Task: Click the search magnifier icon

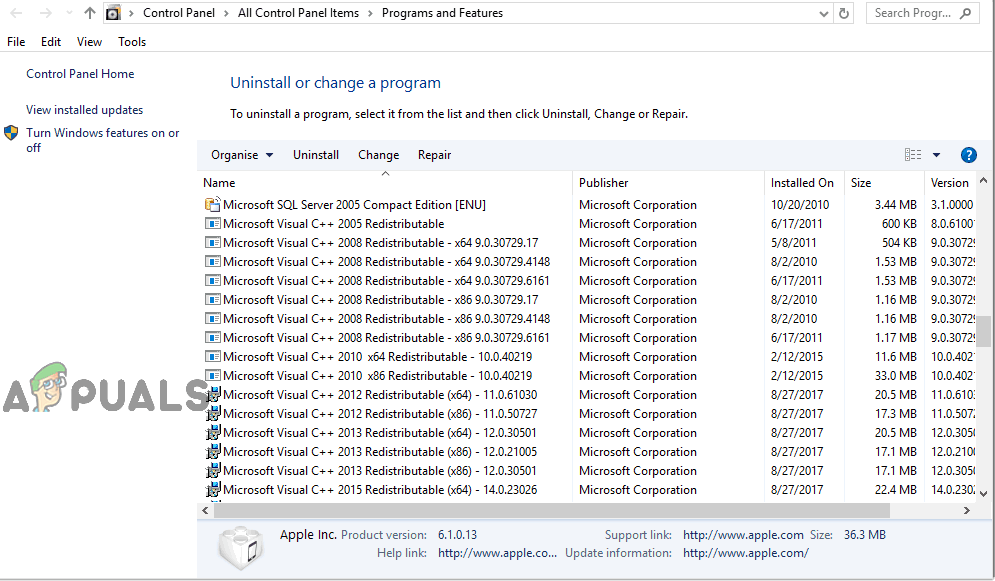Action: (x=966, y=13)
